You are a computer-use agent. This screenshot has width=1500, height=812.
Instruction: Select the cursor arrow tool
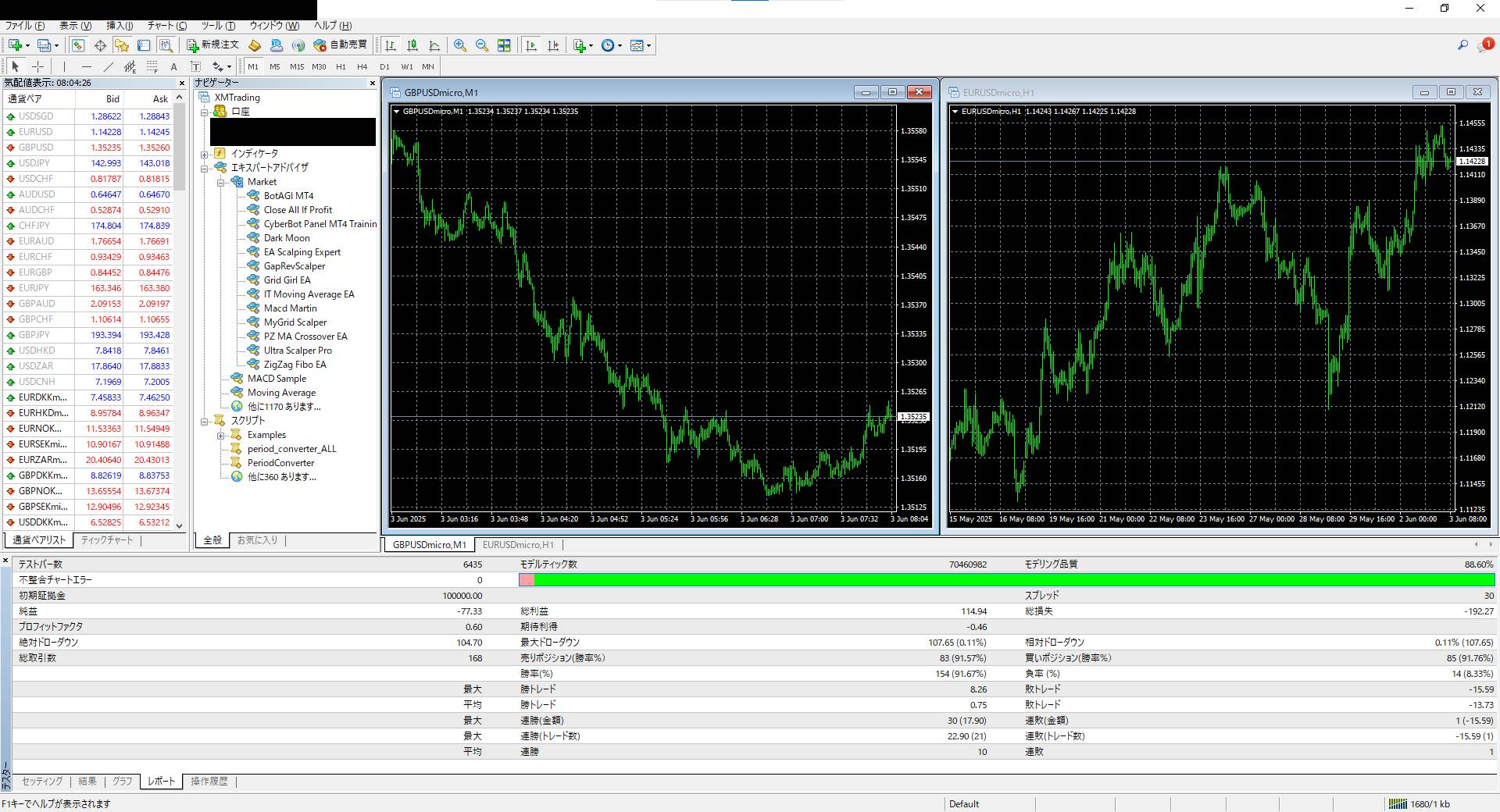[x=15, y=66]
